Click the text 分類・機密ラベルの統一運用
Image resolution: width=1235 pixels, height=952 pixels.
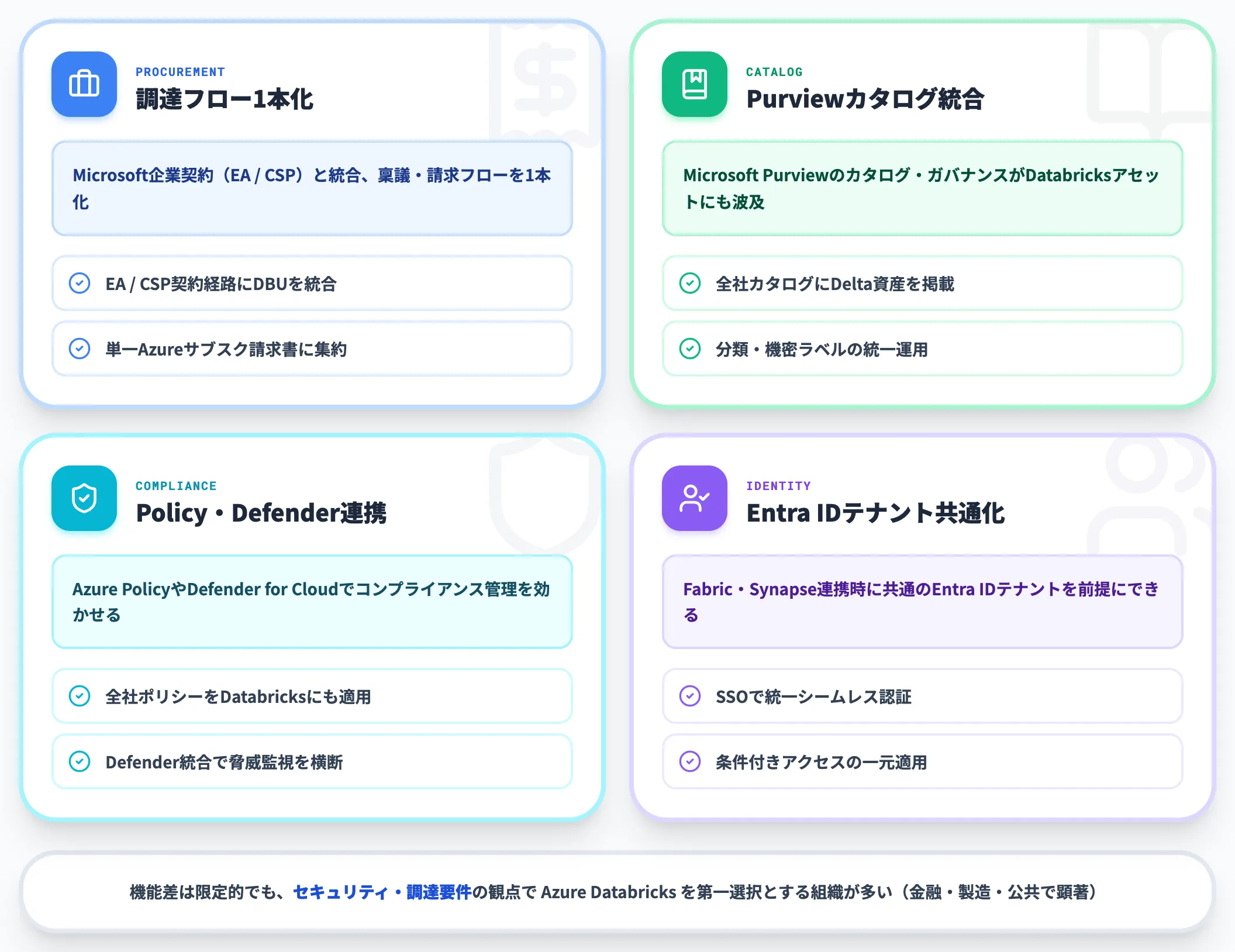(x=822, y=350)
